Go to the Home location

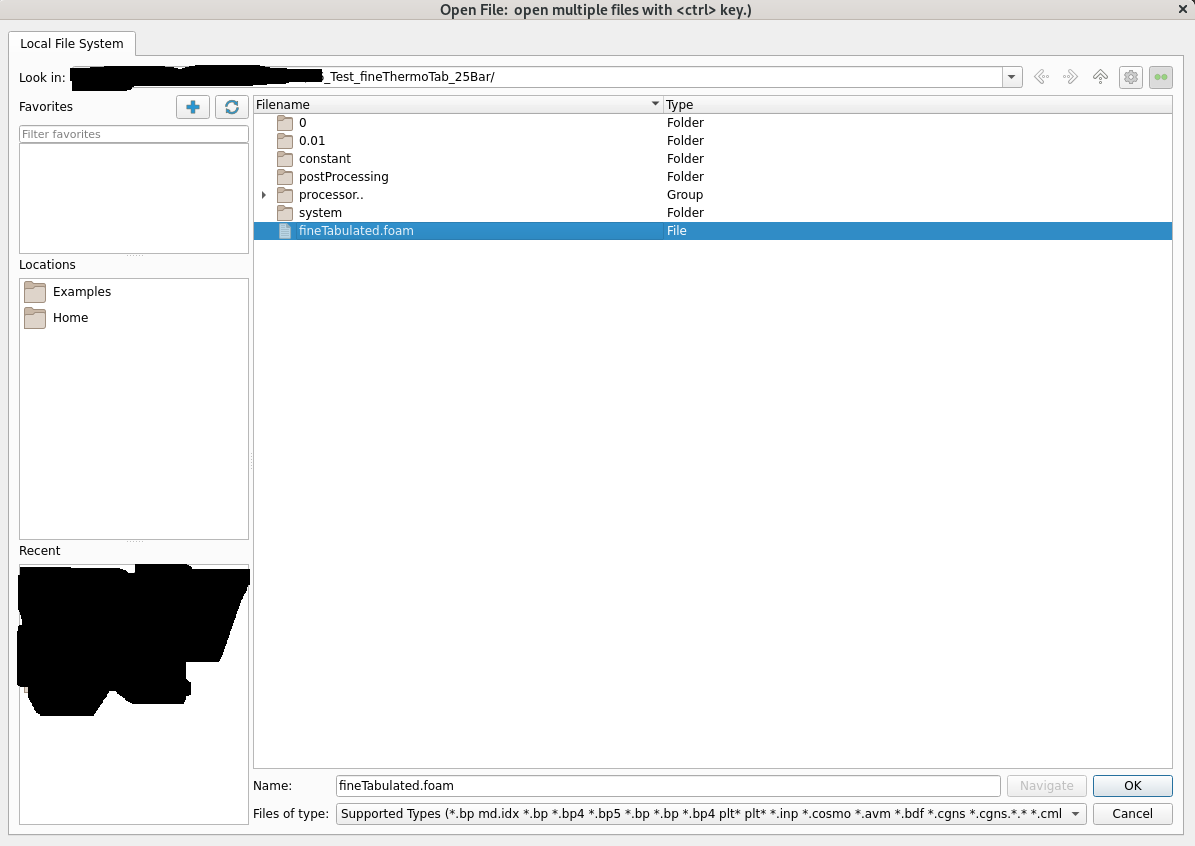tap(70, 318)
